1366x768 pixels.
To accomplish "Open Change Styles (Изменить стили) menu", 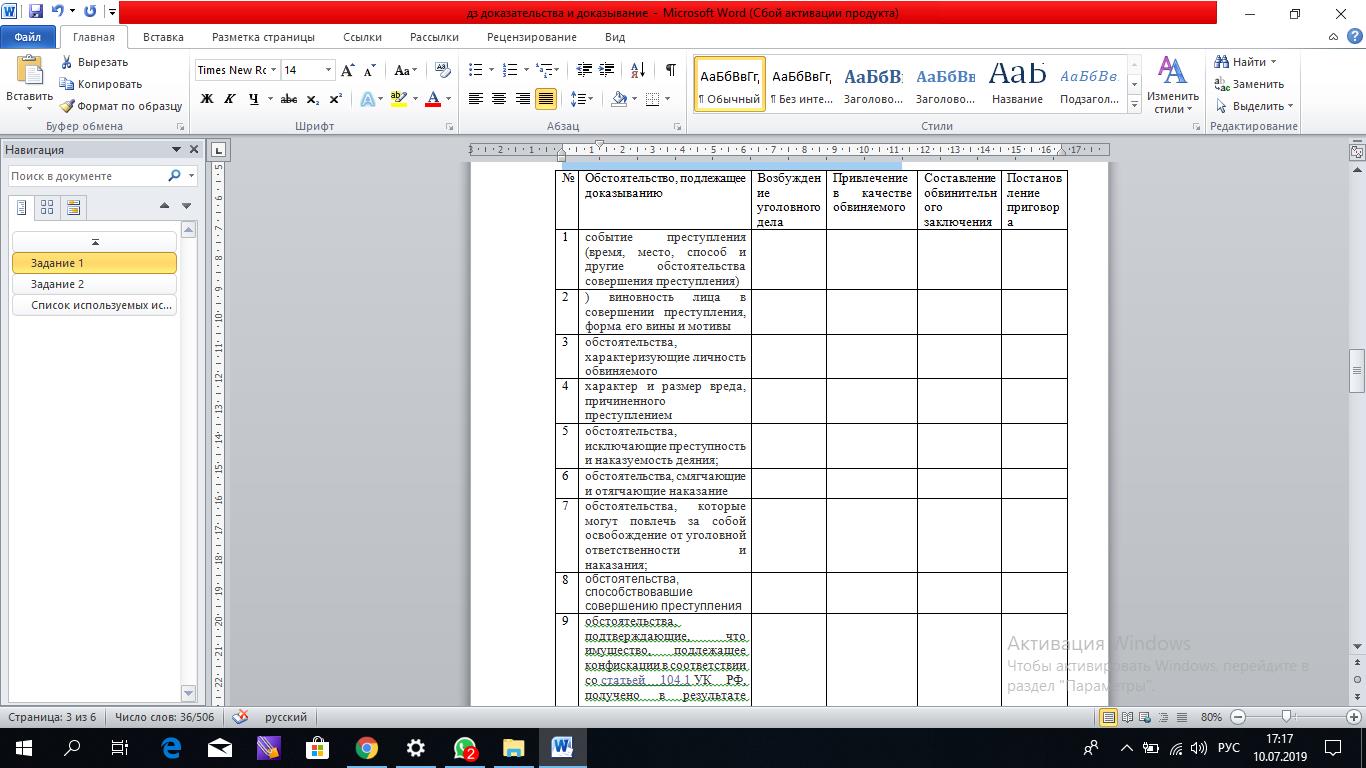I will [1172, 84].
